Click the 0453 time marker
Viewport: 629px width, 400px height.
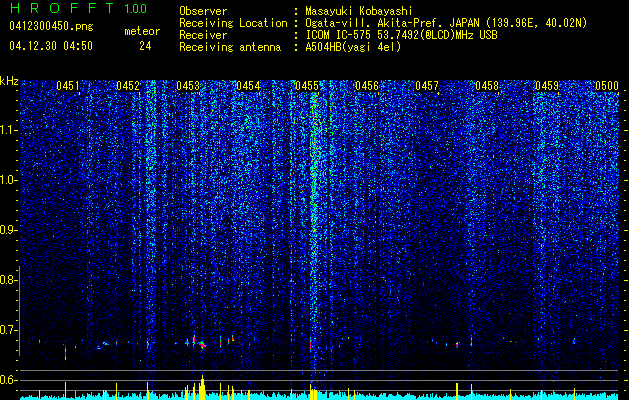click(188, 86)
